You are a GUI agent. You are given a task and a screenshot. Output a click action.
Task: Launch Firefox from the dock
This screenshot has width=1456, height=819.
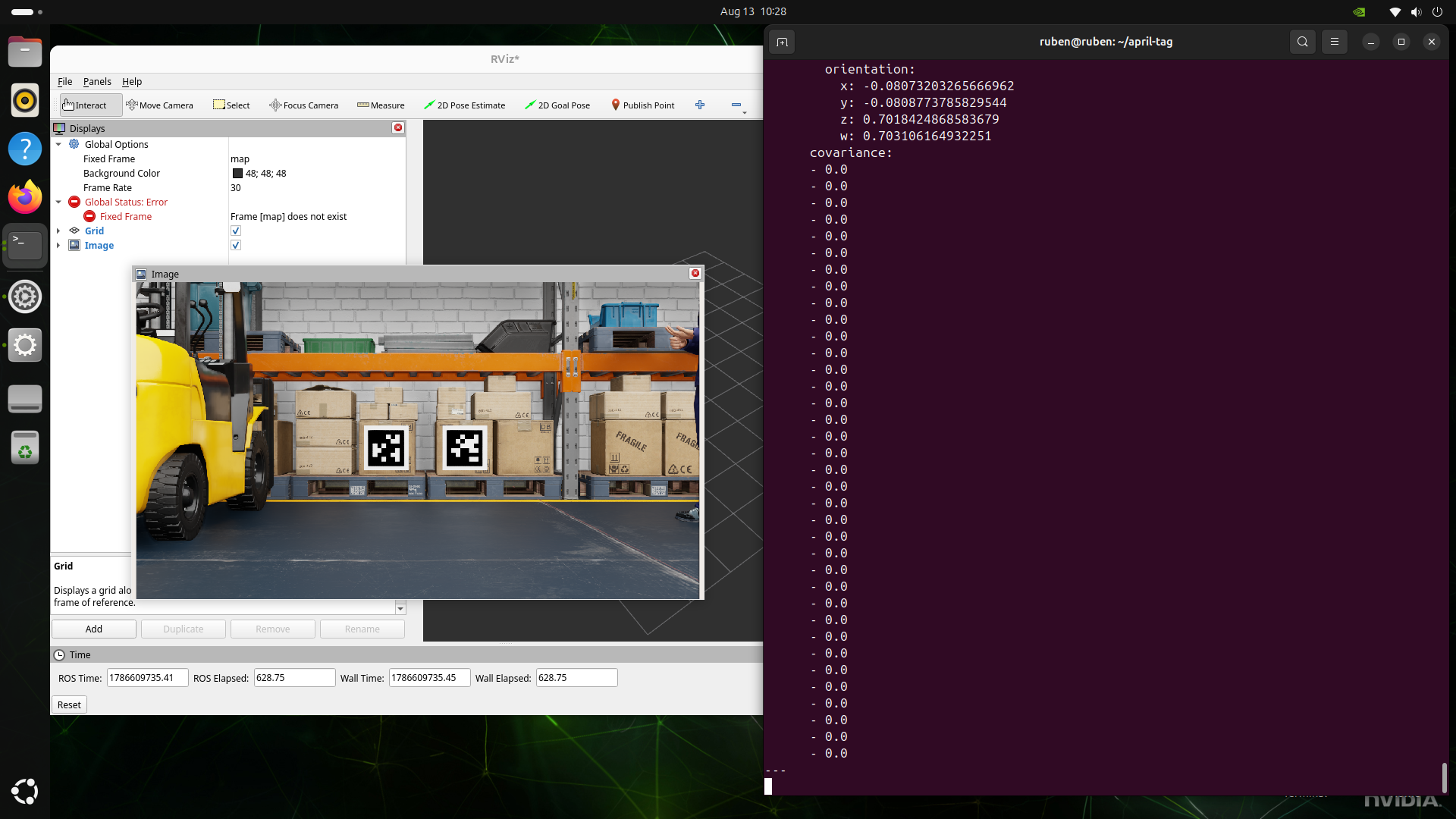(x=25, y=197)
